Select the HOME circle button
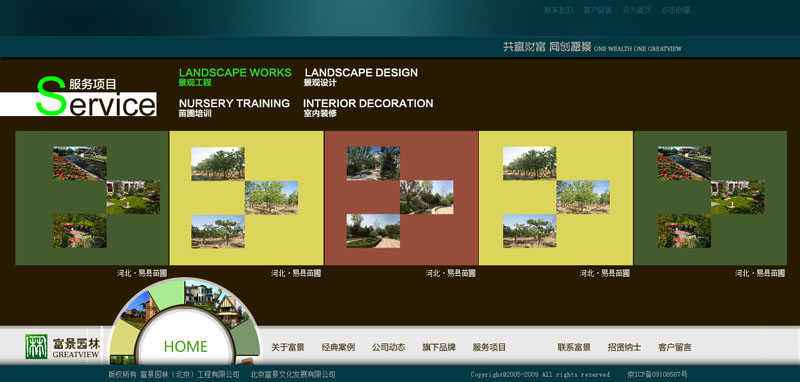 [185, 346]
